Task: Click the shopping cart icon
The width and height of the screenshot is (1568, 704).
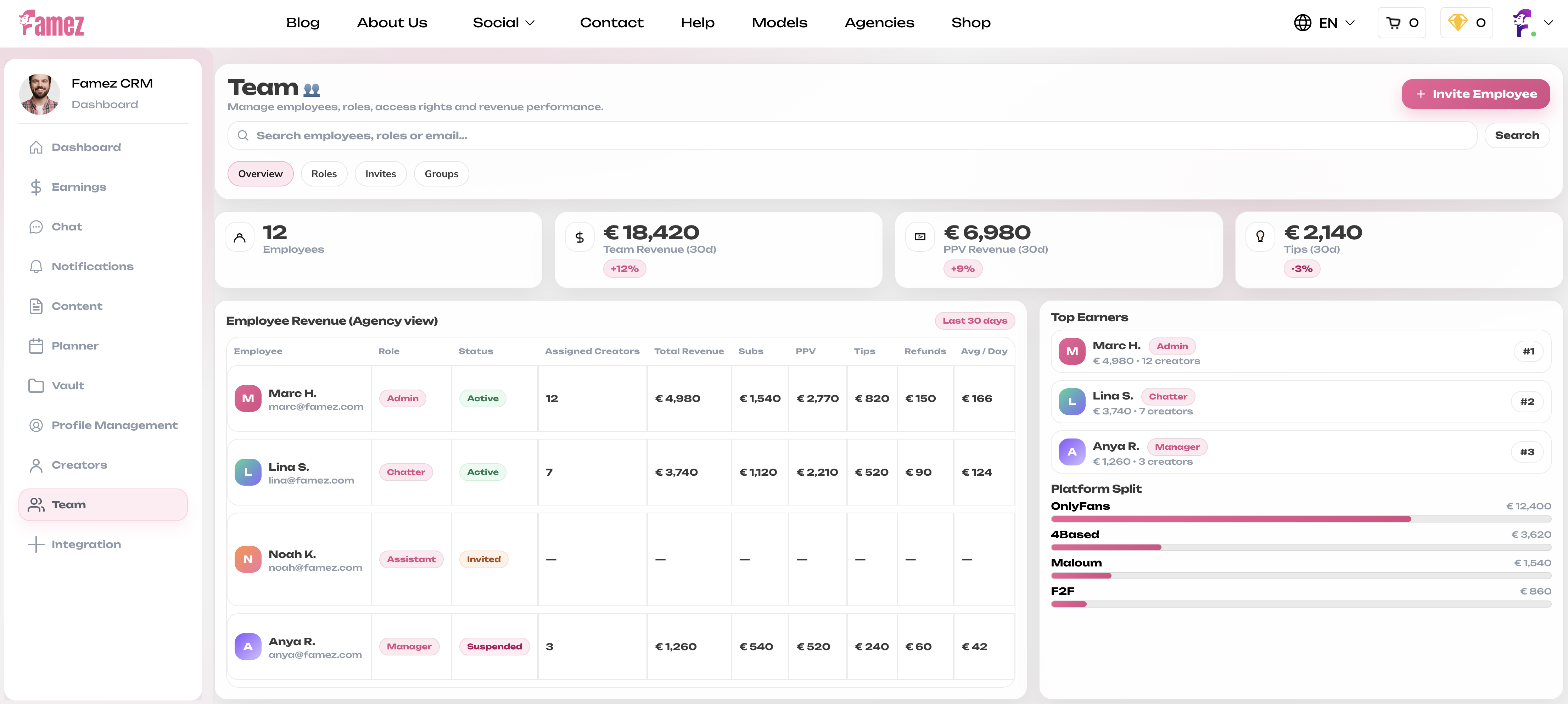Action: [1393, 22]
